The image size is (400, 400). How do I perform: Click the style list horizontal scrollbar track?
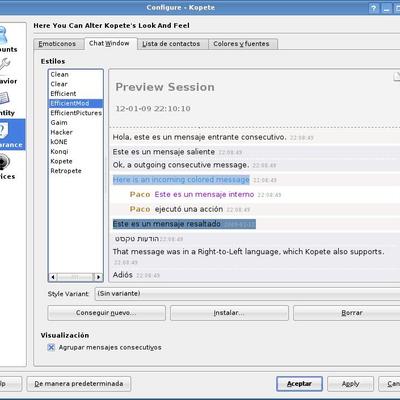76,277
